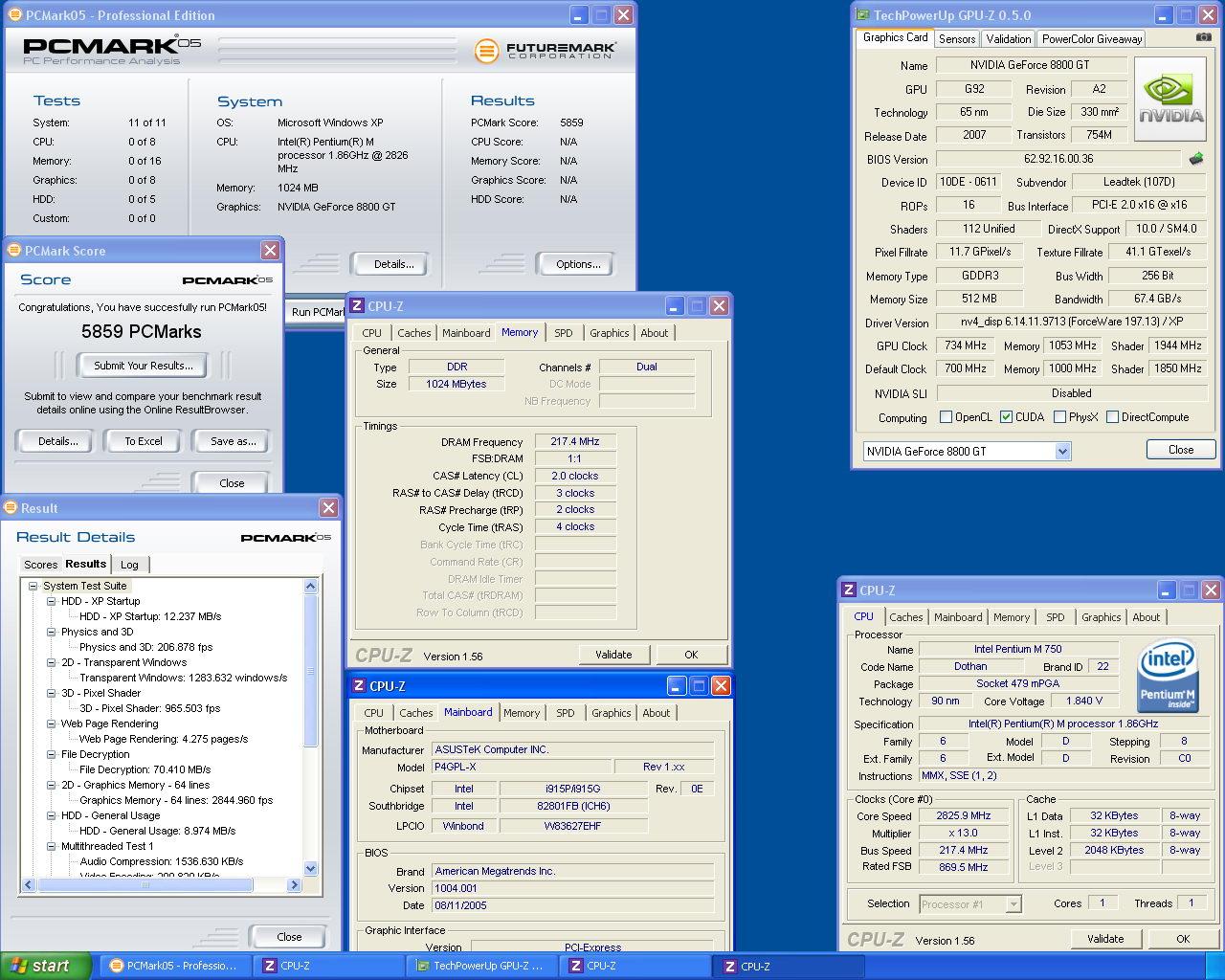The height and width of the screenshot is (980, 1225).
Task: Click the Core Speed 2825.9 MHz field
Action: coord(964,816)
